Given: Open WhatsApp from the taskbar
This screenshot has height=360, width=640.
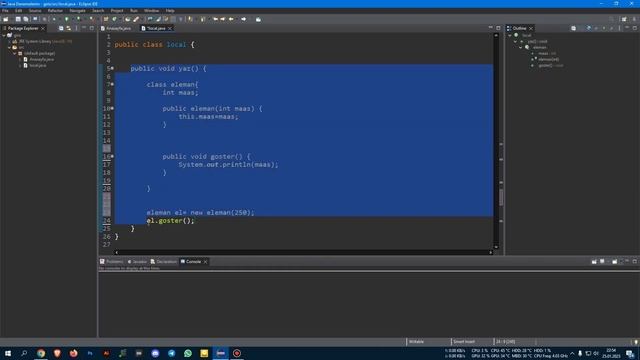Looking at the screenshot, I should 188,353.
